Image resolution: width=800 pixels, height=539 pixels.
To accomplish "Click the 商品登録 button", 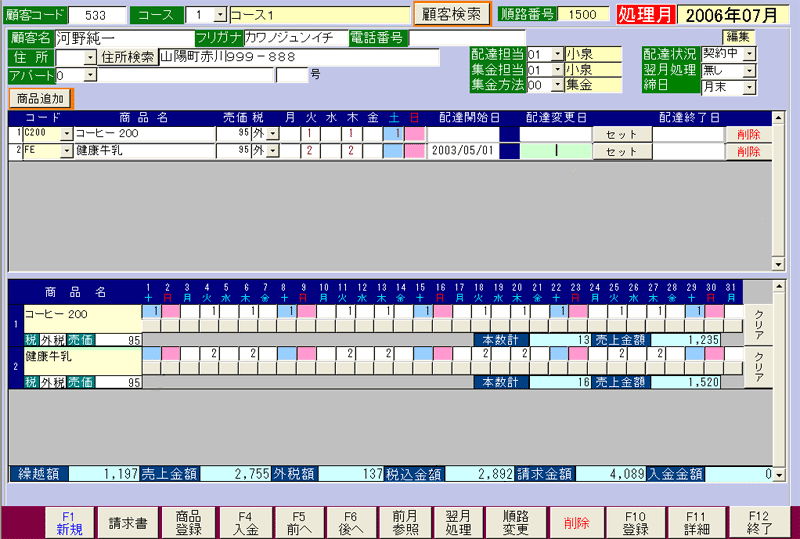I will point(189,523).
